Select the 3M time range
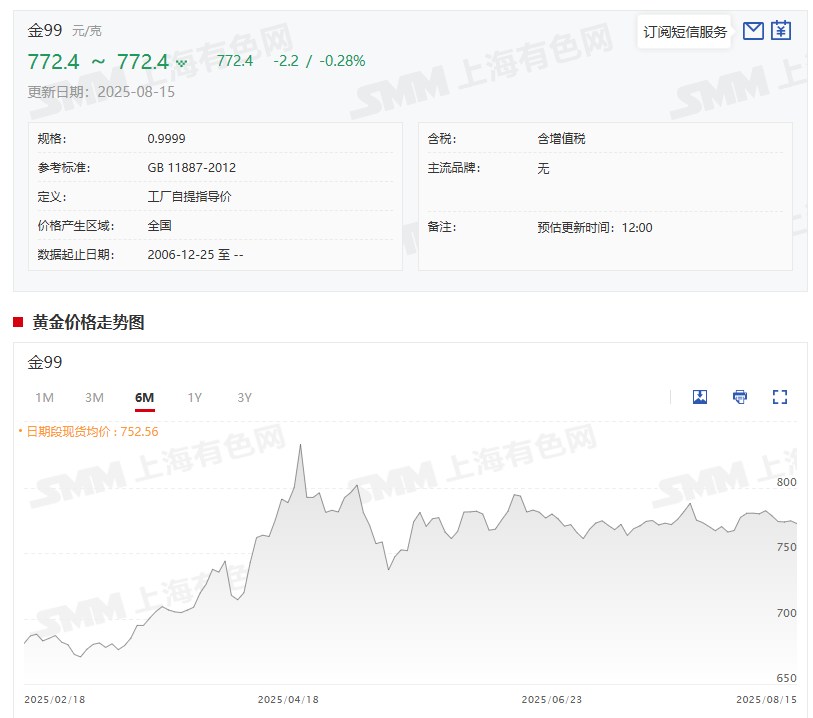 [94, 398]
